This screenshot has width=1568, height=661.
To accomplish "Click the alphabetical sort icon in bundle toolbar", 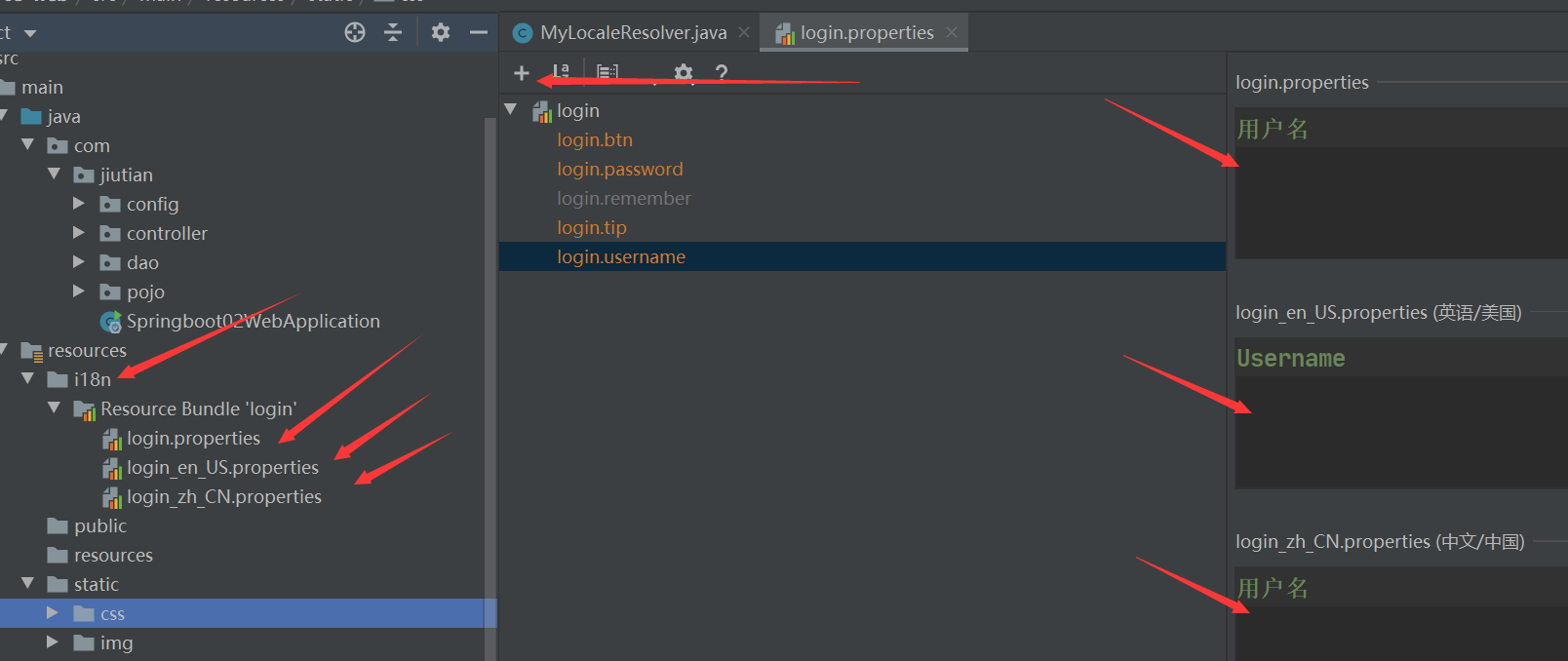I will tap(561, 72).
